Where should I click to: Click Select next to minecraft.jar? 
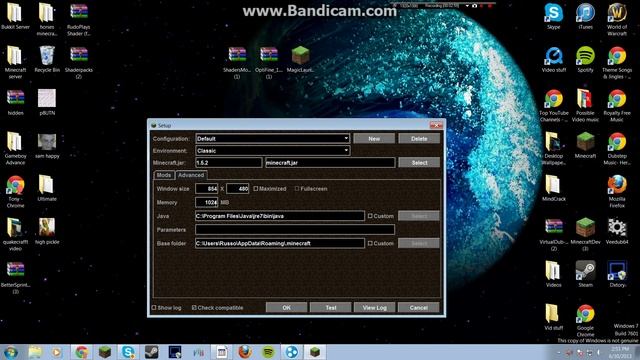point(419,162)
